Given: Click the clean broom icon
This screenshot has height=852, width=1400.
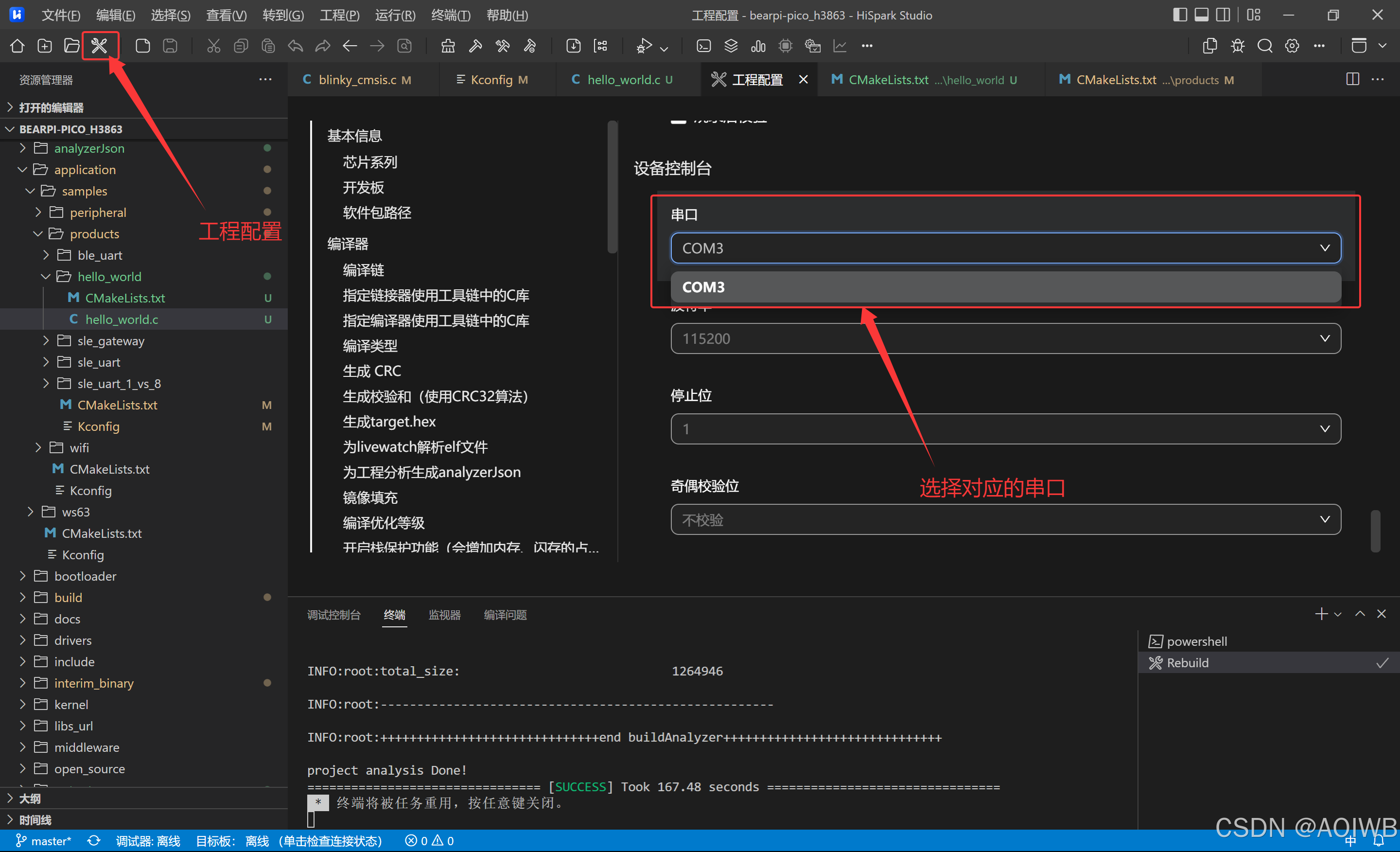Looking at the screenshot, I should pos(448,46).
